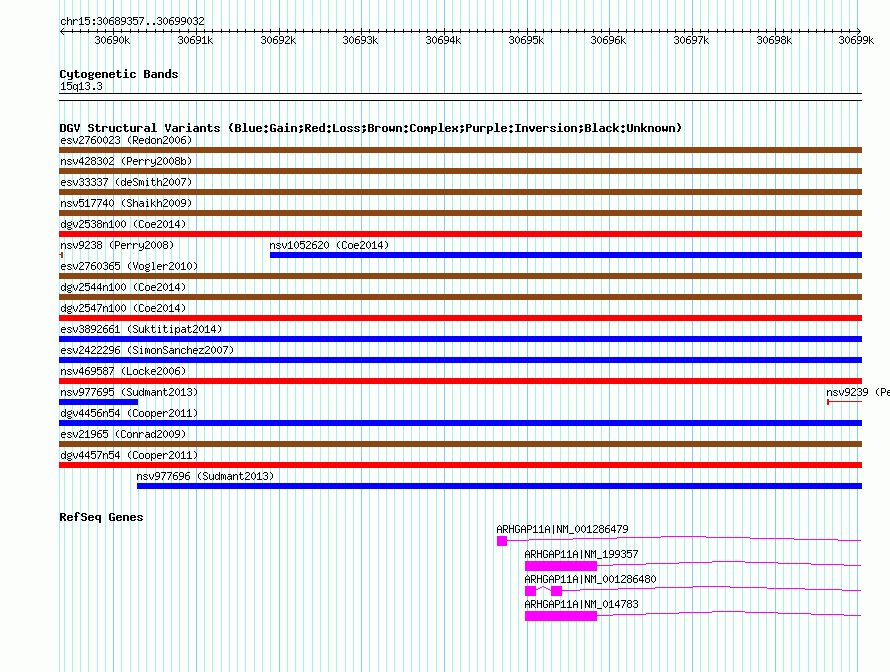890x672 pixels.
Task: Click the blue gain bar under nsv1052620
Action: 566,255
